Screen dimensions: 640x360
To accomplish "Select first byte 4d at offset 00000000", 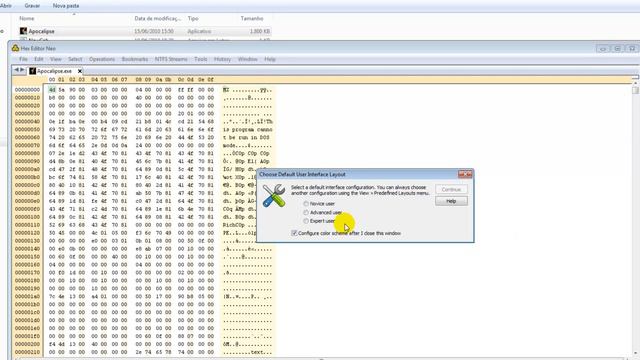I will [52, 89].
